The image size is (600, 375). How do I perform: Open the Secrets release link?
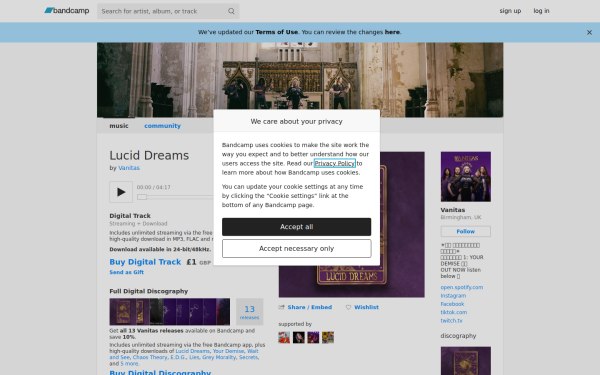tap(248, 357)
